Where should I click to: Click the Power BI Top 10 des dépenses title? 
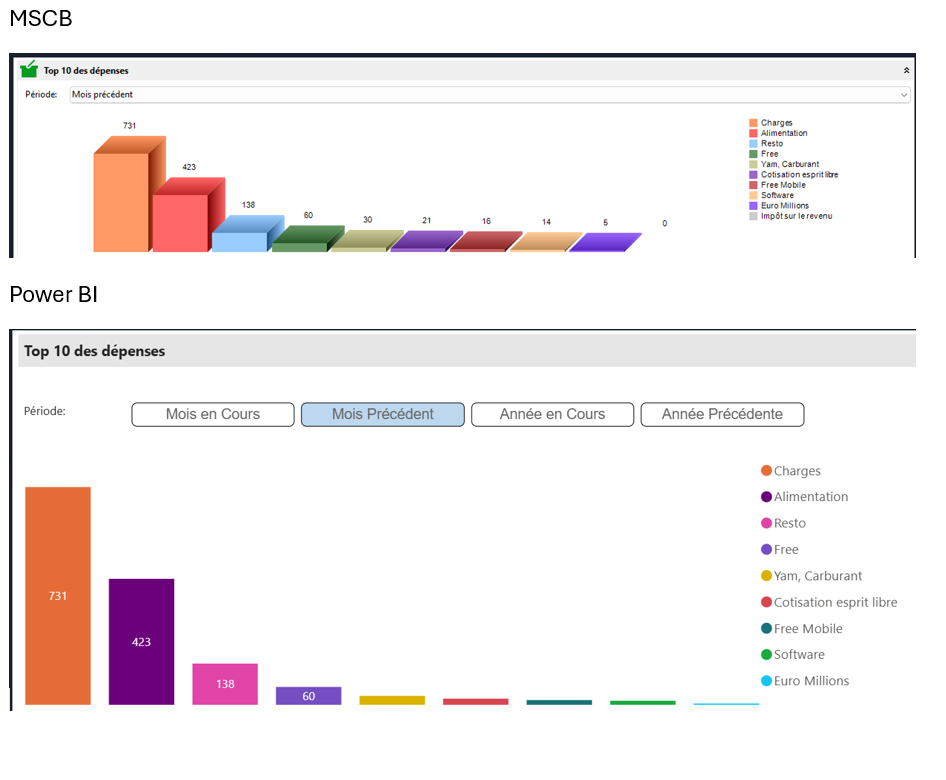click(95, 351)
